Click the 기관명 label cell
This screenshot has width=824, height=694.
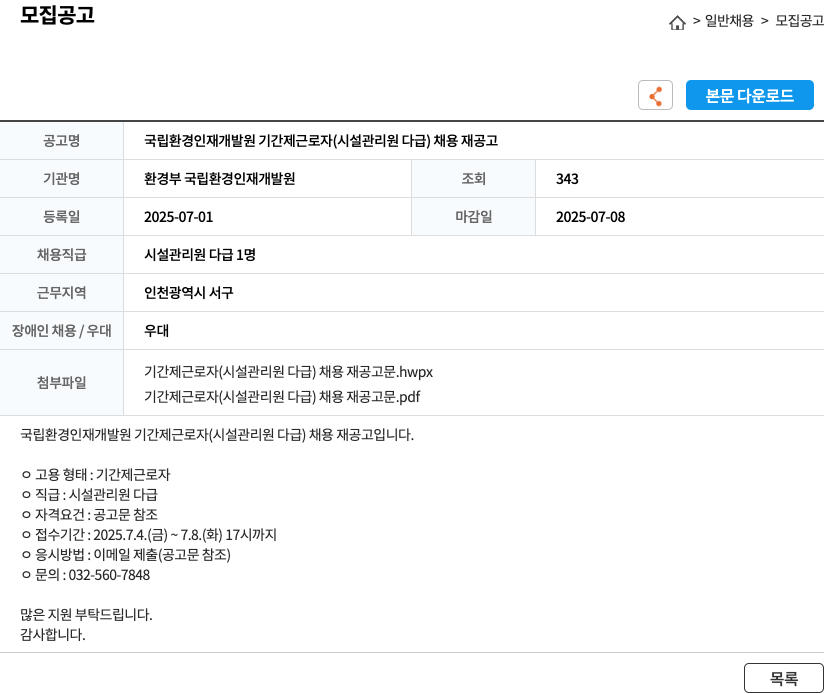(61, 179)
